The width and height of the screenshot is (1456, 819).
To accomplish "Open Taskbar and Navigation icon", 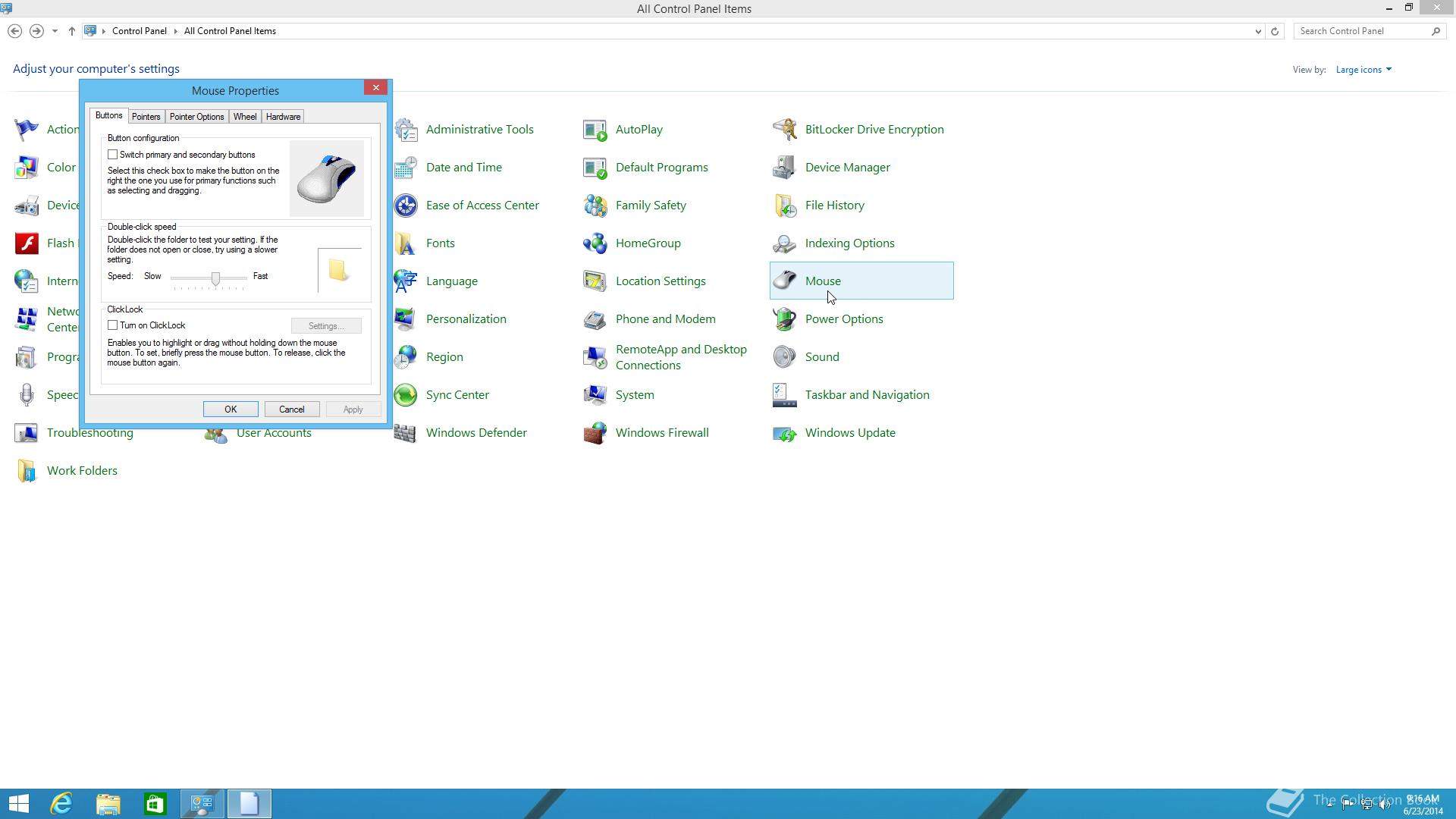I will pos(785,395).
